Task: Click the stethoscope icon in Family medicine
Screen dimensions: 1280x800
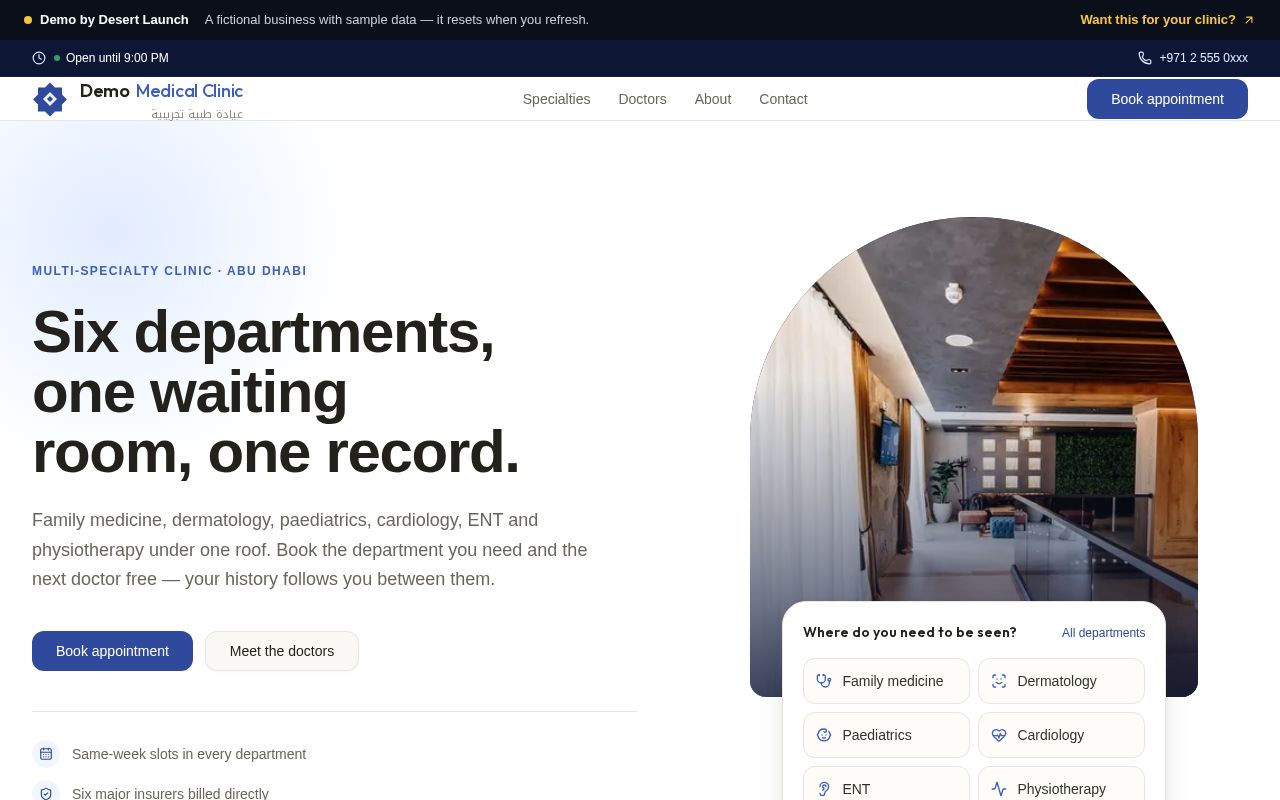Action: point(824,681)
